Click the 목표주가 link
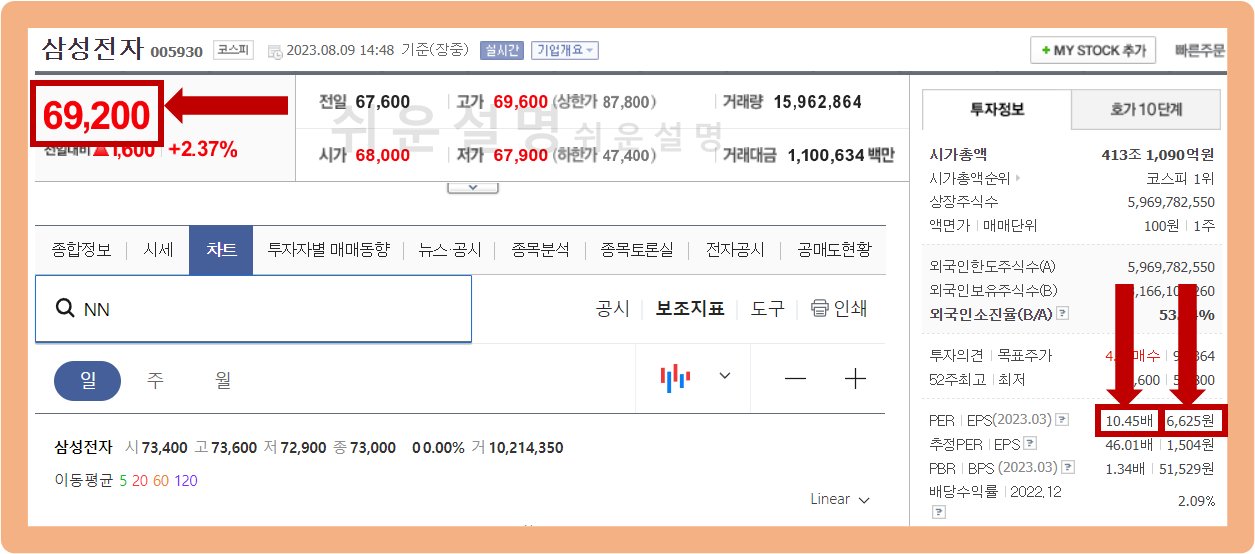1255x554 pixels. pyautogui.click(x=1025, y=355)
